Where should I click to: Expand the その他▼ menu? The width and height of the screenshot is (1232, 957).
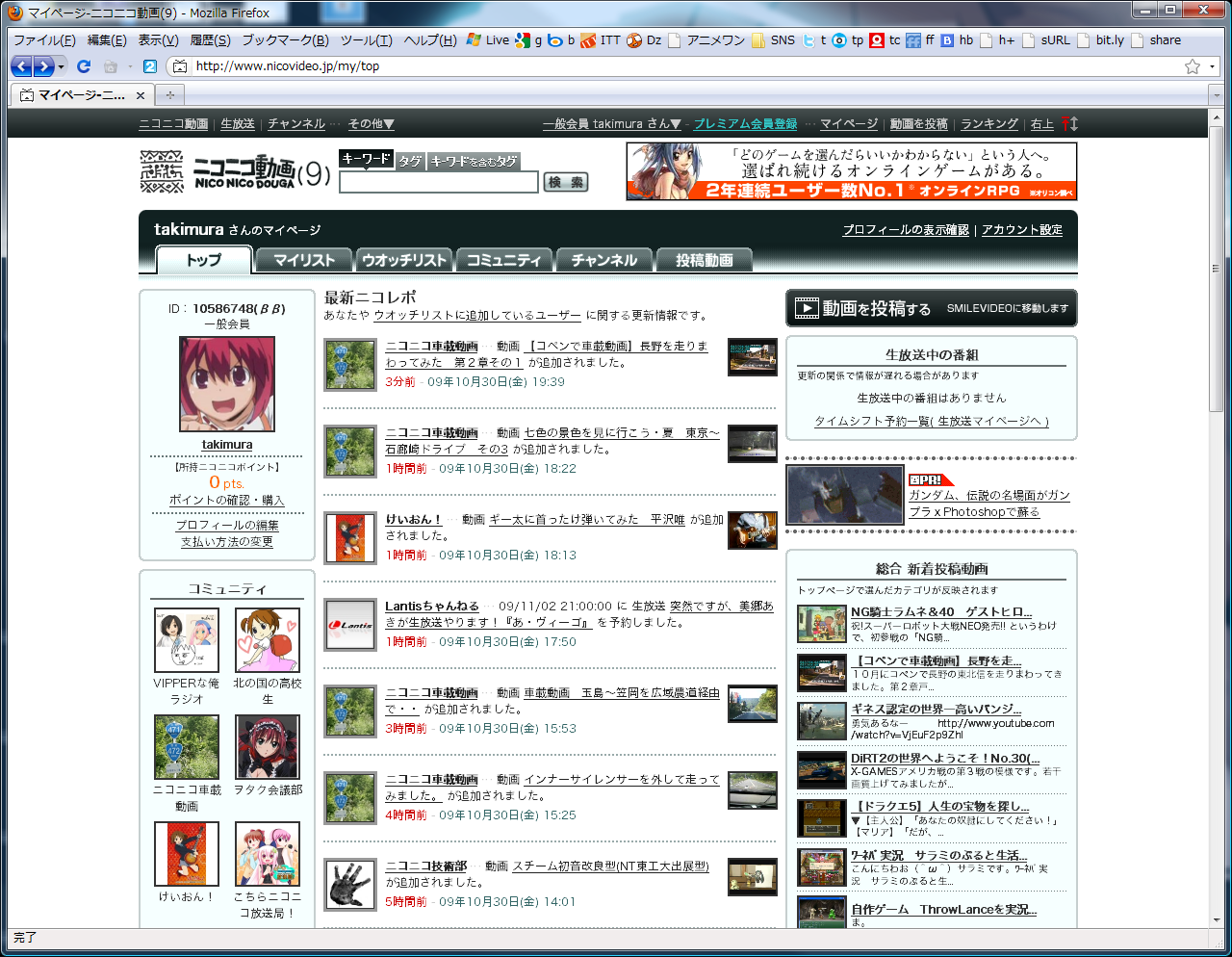click(371, 124)
